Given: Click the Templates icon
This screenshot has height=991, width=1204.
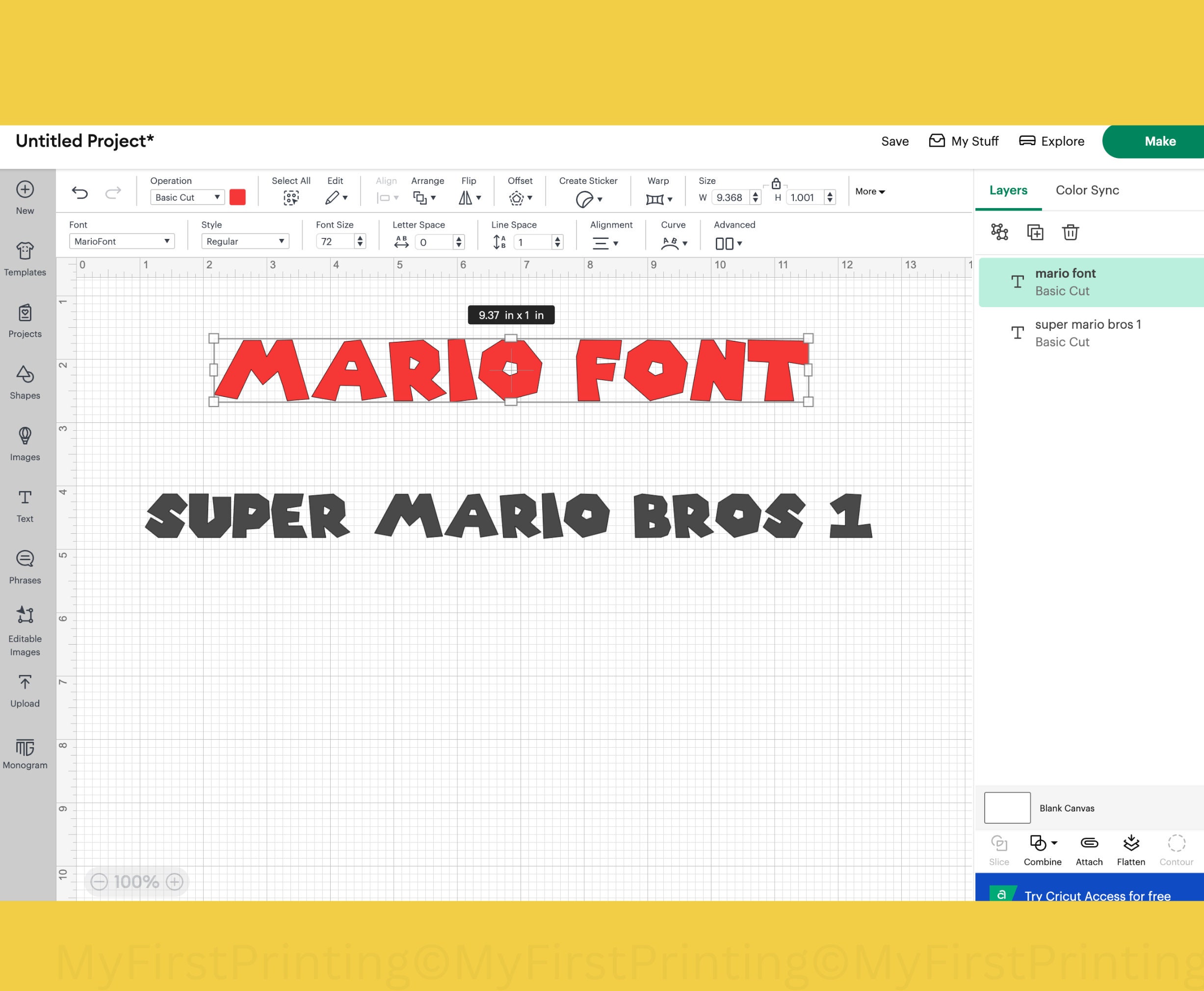Looking at the screenshot, I should point(25,258).
